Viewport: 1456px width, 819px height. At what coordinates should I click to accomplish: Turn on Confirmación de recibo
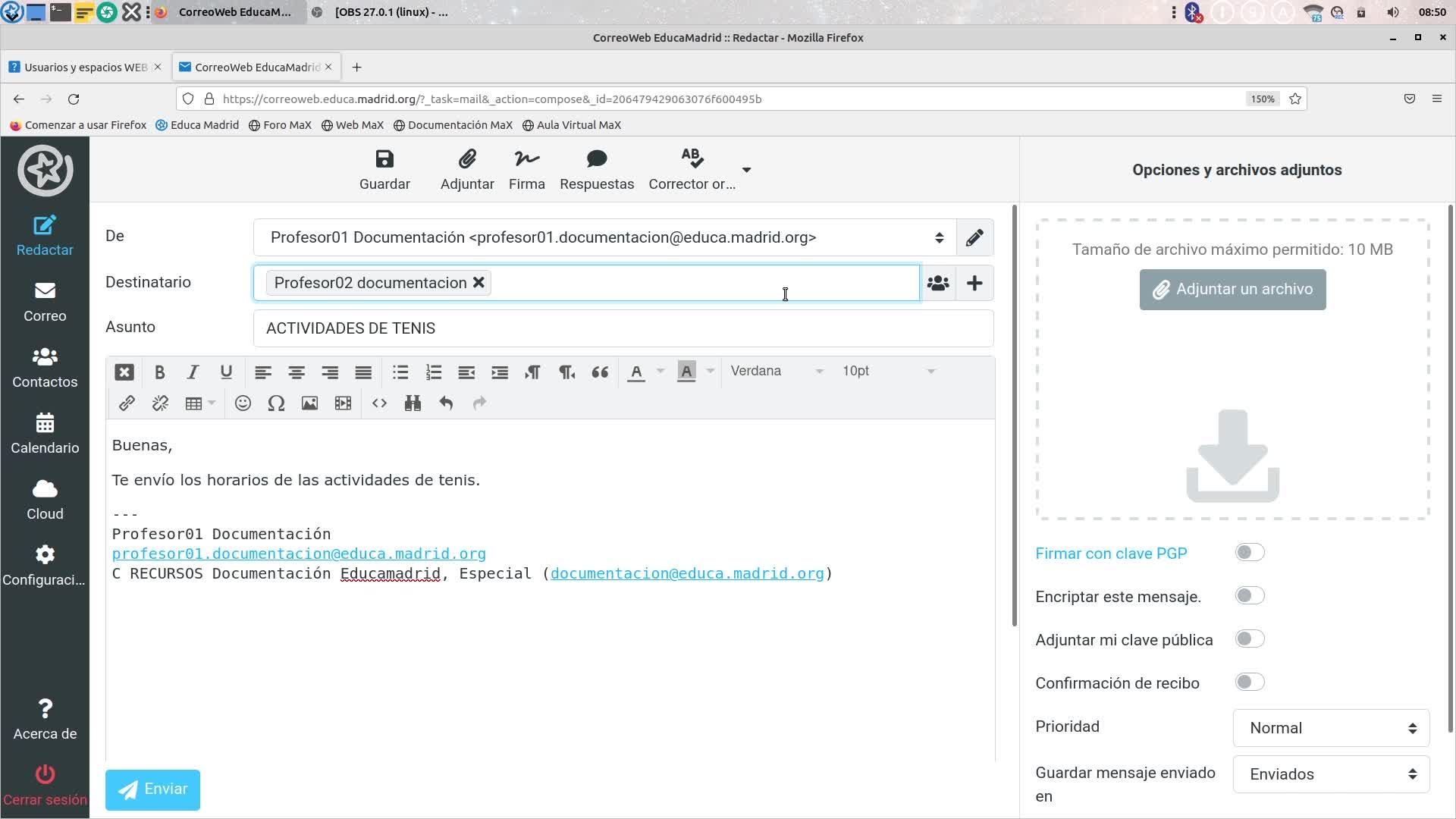[x=1249, y=682]
